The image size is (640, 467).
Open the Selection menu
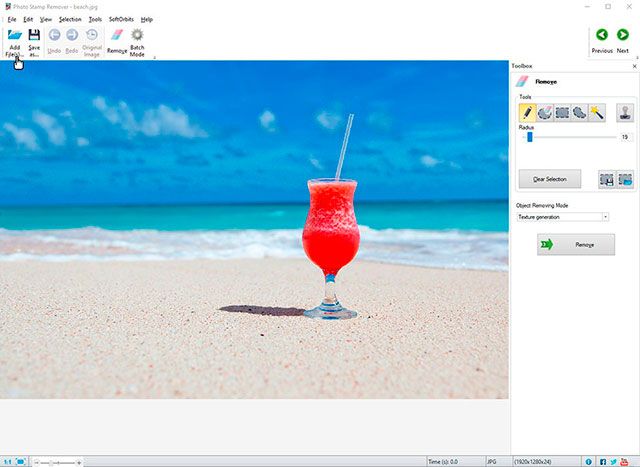[70, 19]
